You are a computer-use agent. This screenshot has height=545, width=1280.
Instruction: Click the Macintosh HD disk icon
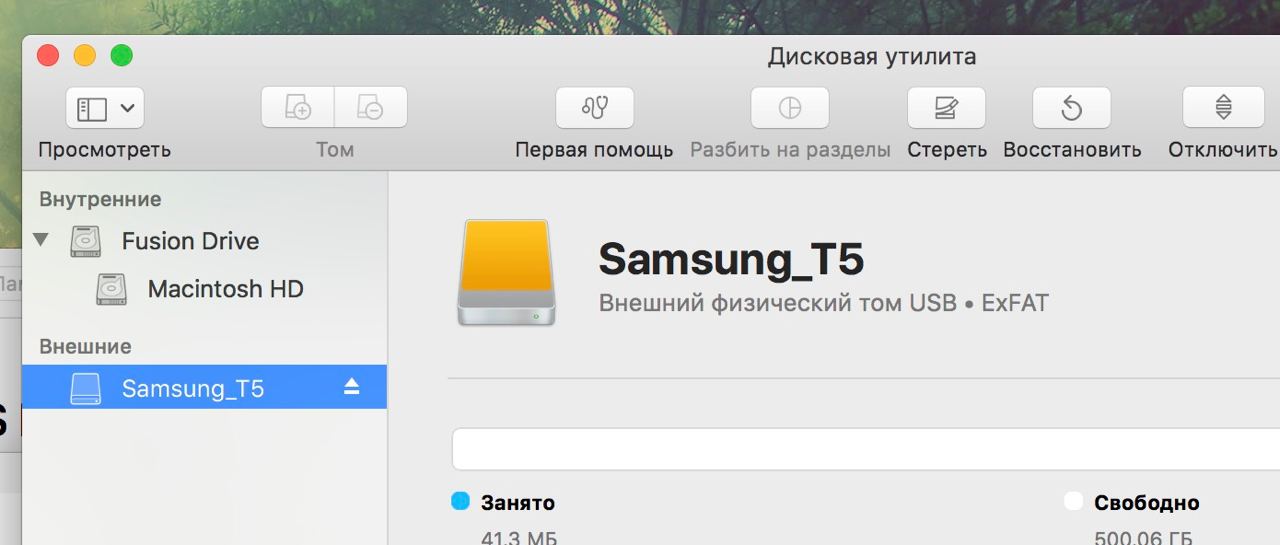111,289
